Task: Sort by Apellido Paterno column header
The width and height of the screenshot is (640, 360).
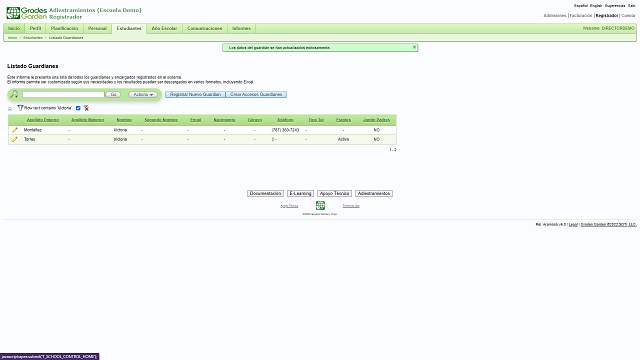Action: [x=43, y=120]
